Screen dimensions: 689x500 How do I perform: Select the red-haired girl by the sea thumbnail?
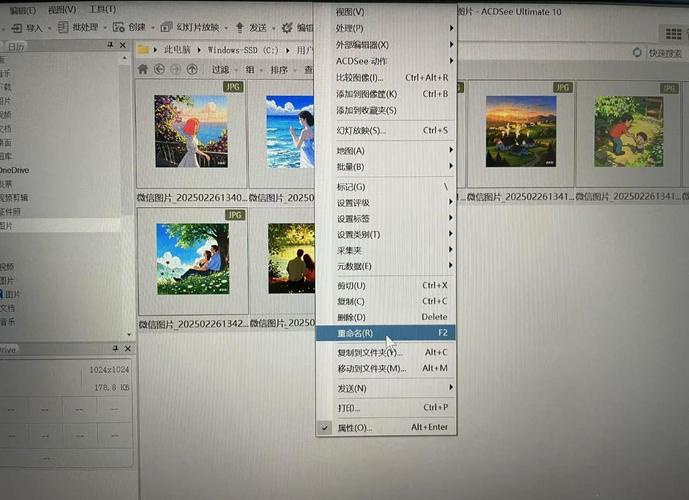[191, 131]
